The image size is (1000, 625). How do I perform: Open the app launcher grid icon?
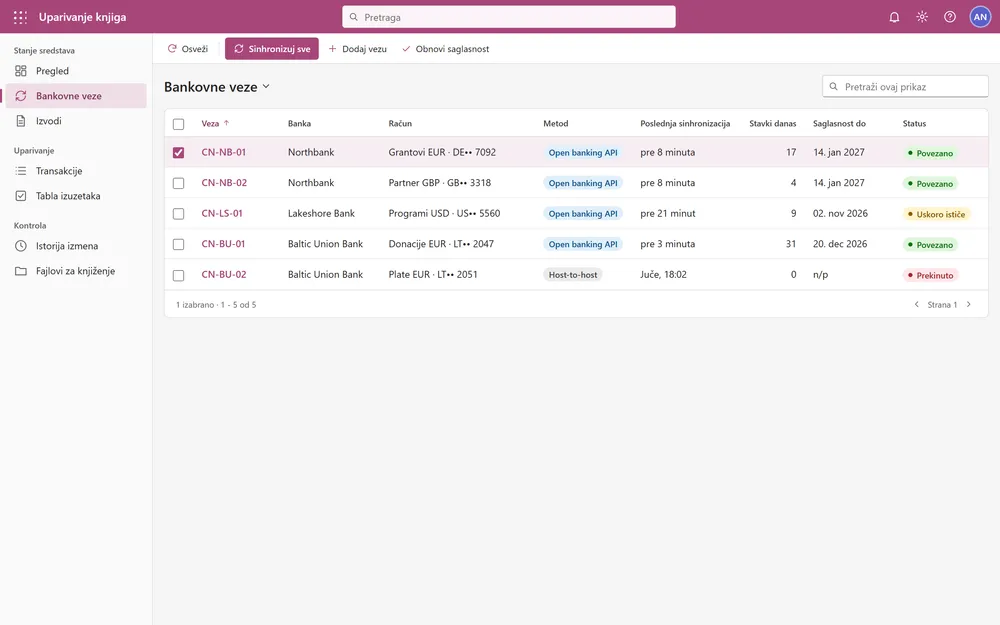(20, 17)
